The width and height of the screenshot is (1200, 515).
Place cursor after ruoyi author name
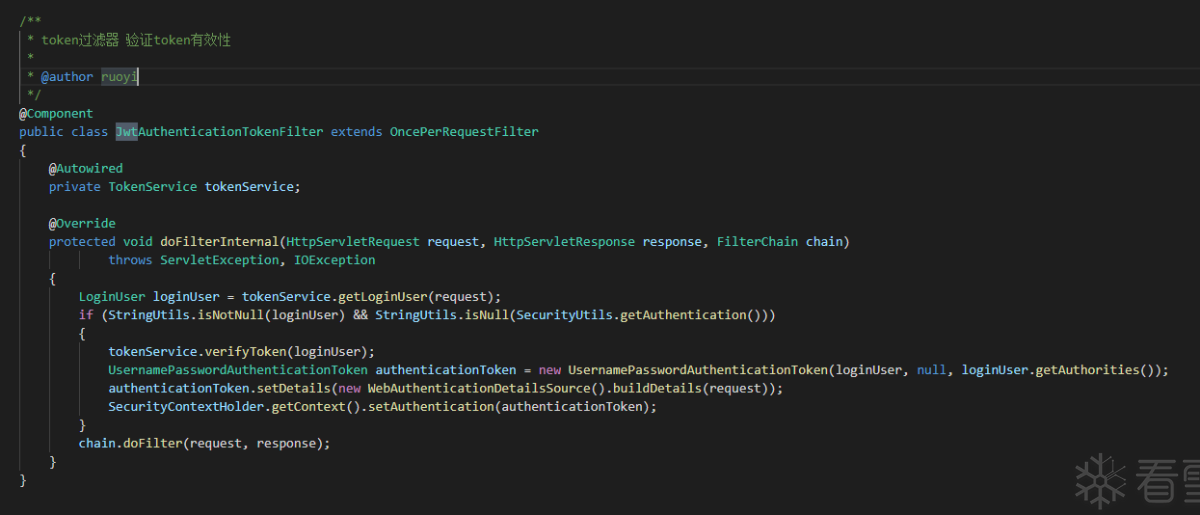138,77
